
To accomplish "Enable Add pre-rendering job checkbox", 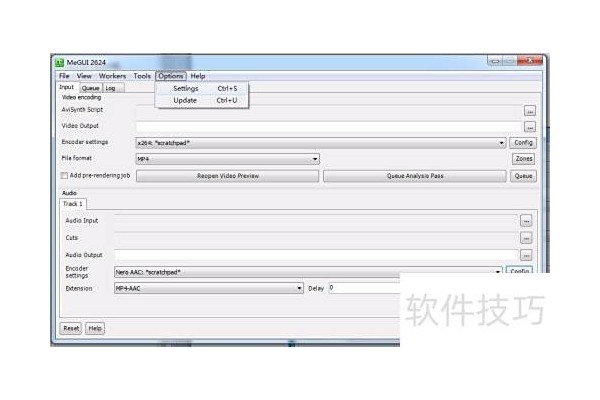I will (64, 176).
